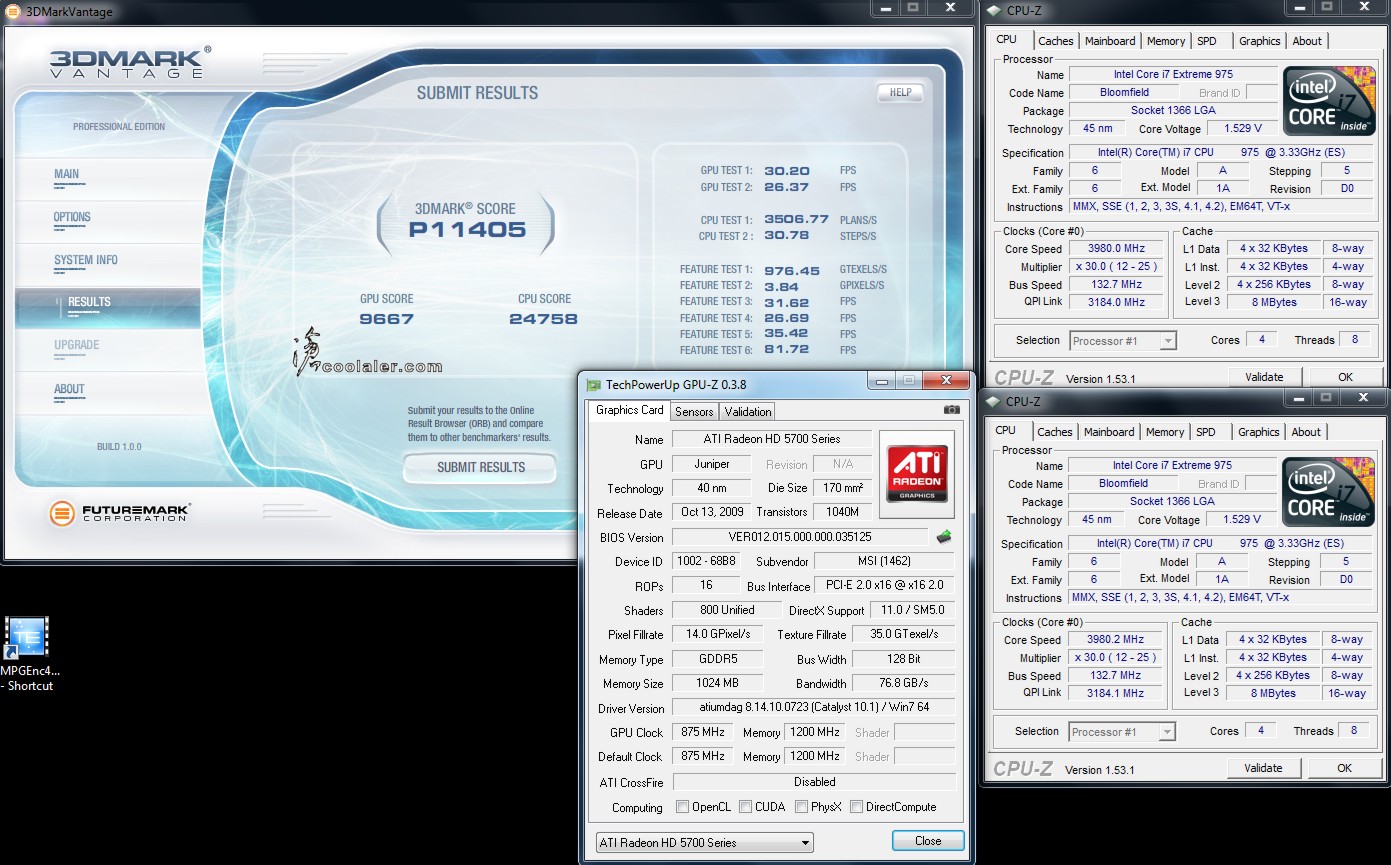Click the BIOS save chip icon in GPU-Z
The height and width of the screenshot is (865, 1391).
(x=944, y=537)
